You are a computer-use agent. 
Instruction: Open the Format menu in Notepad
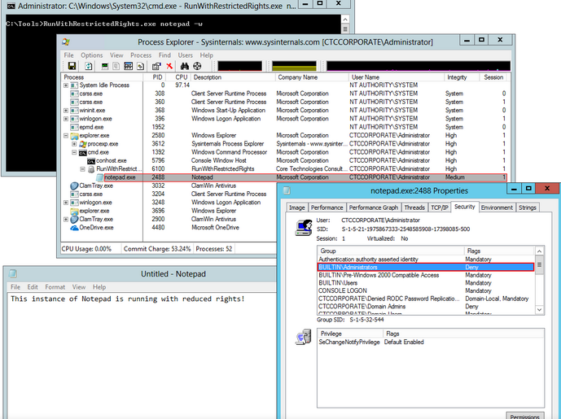tap(55, 287)
